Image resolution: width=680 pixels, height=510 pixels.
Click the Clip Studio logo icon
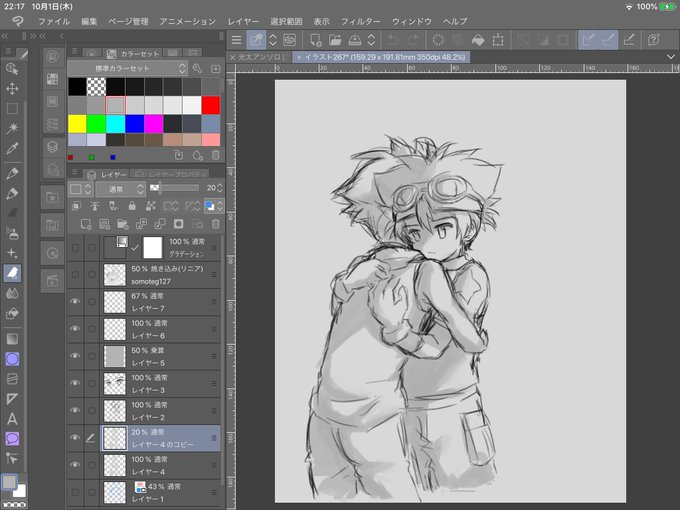pos(18,21)
